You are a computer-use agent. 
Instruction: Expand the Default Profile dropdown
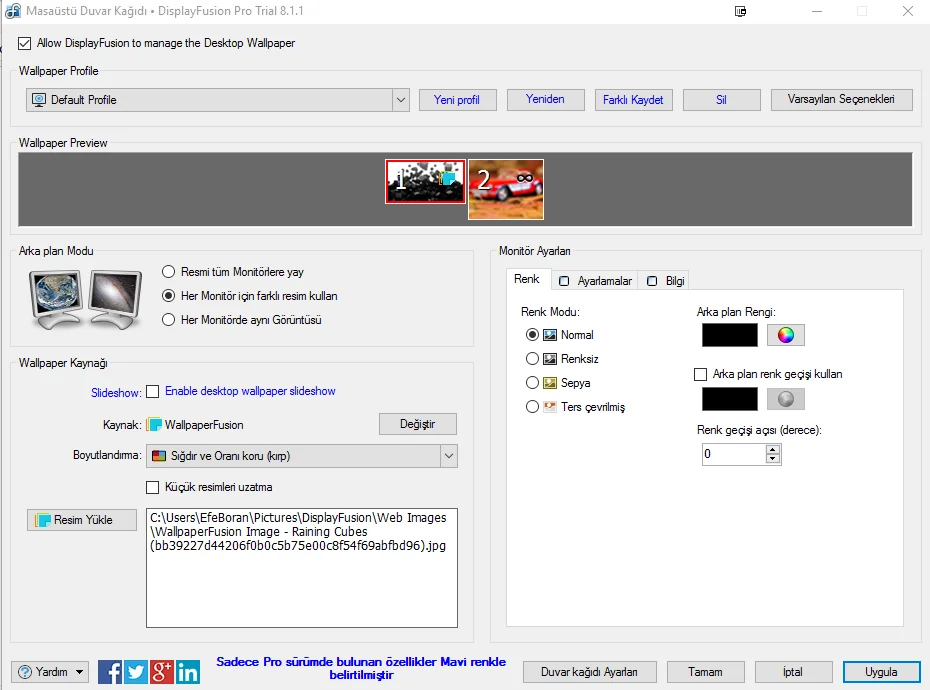click(400, 100)
